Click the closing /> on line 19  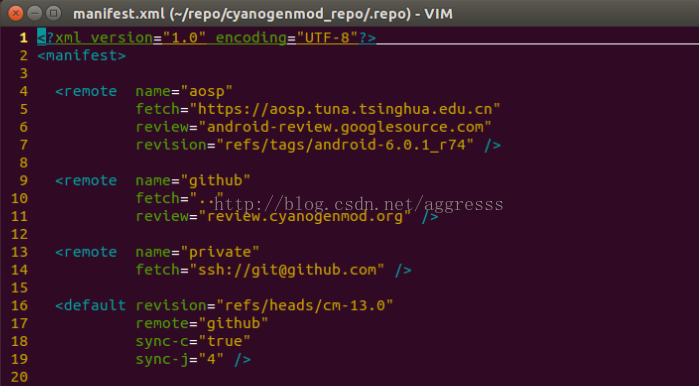[x=243, y=359]
